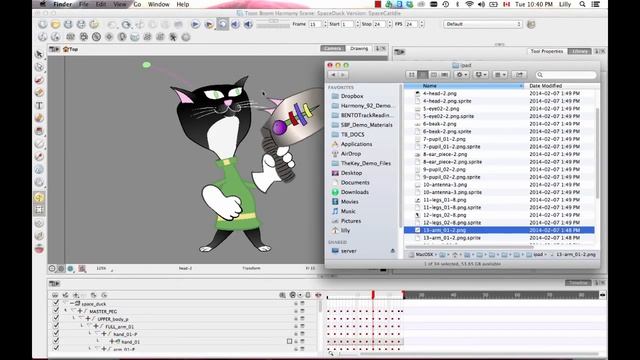Screen dimensions: 640x360
Task: Click the Save disk toolbar icon
Action: [x=68, y=24]
